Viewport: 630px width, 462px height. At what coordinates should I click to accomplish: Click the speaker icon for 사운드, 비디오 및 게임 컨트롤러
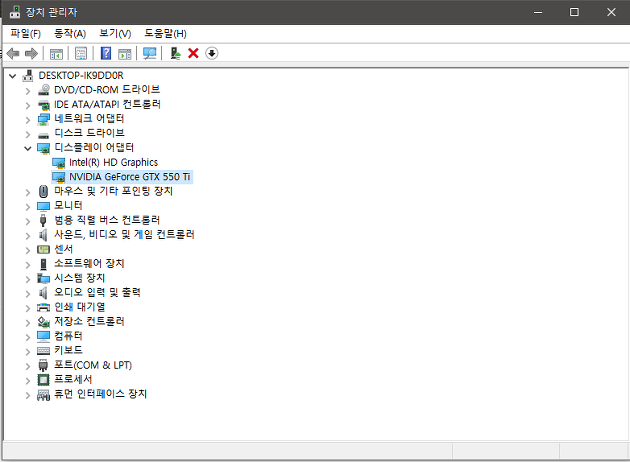[43, 235]
